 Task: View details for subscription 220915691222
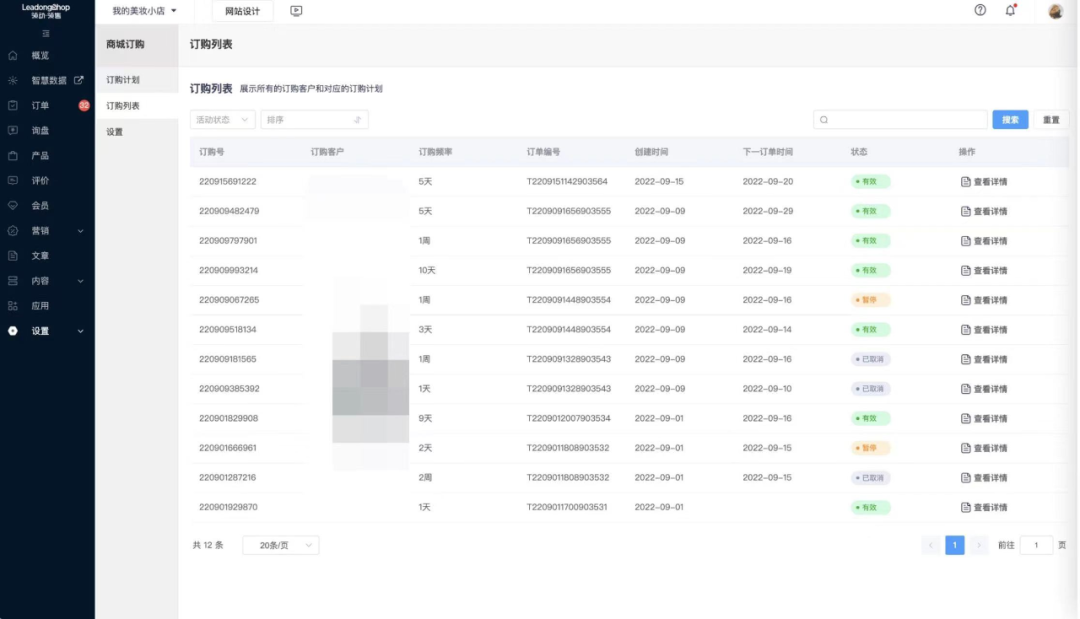point(984,182)
